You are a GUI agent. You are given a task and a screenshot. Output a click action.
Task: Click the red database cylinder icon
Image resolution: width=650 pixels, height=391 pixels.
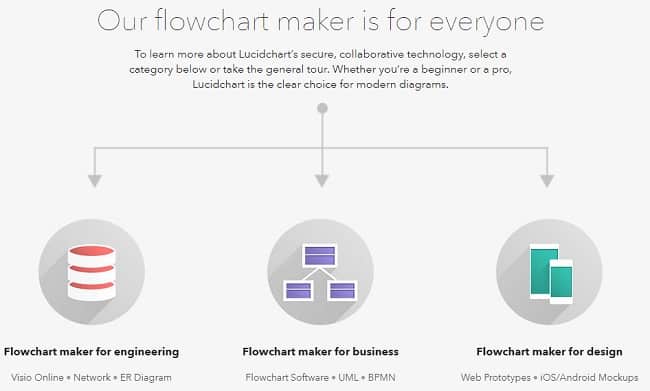[x=92, y=272]
